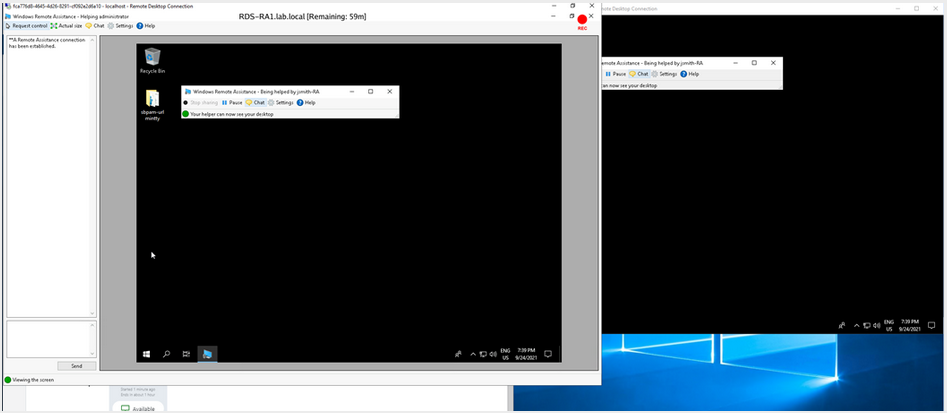Image resolution: width=947 pixels, height=413 pixels.
Task: Toggle Actual size in the helper toolbar
Action: 66,26
